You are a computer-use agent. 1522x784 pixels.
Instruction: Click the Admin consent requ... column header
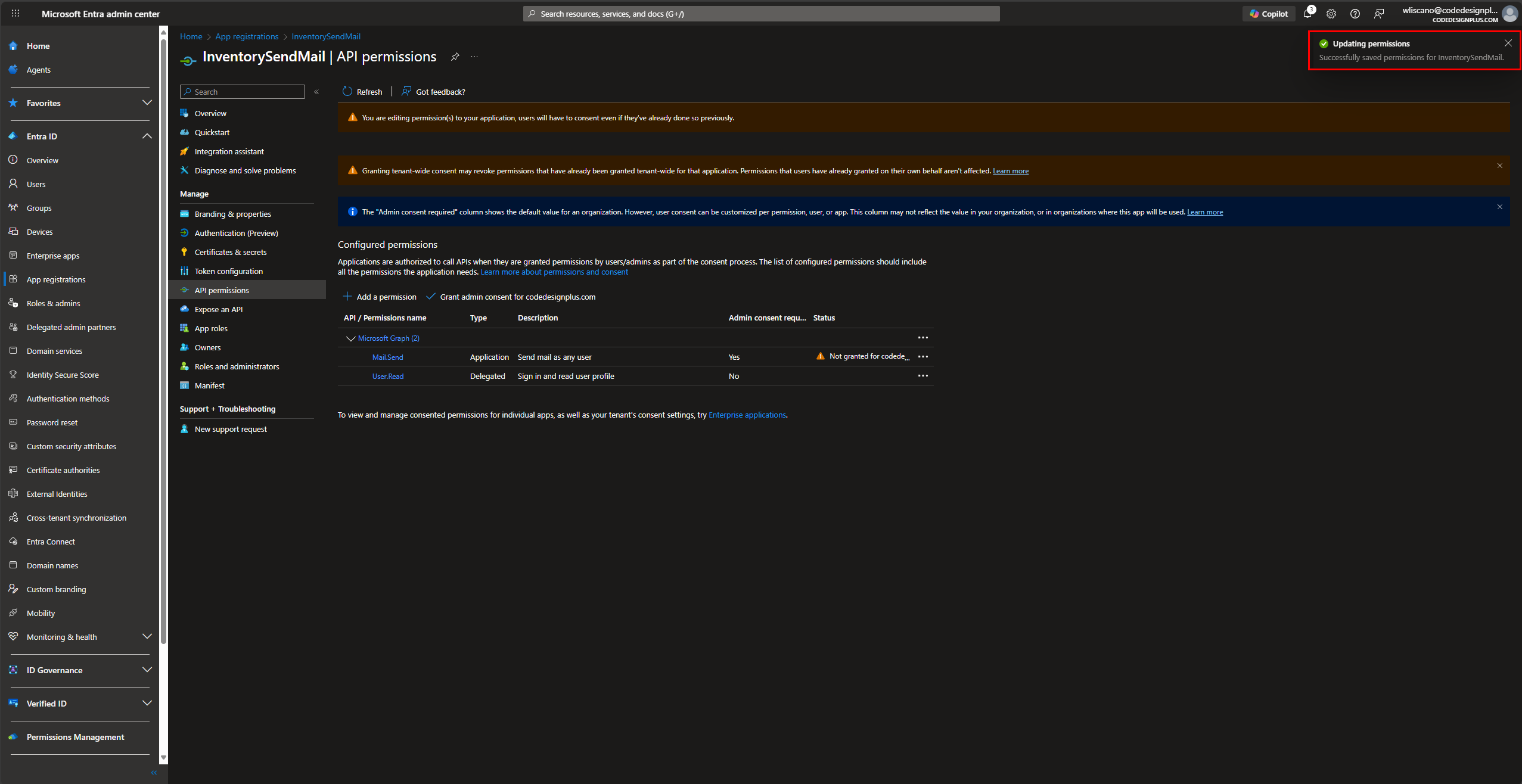pos(767,318)
